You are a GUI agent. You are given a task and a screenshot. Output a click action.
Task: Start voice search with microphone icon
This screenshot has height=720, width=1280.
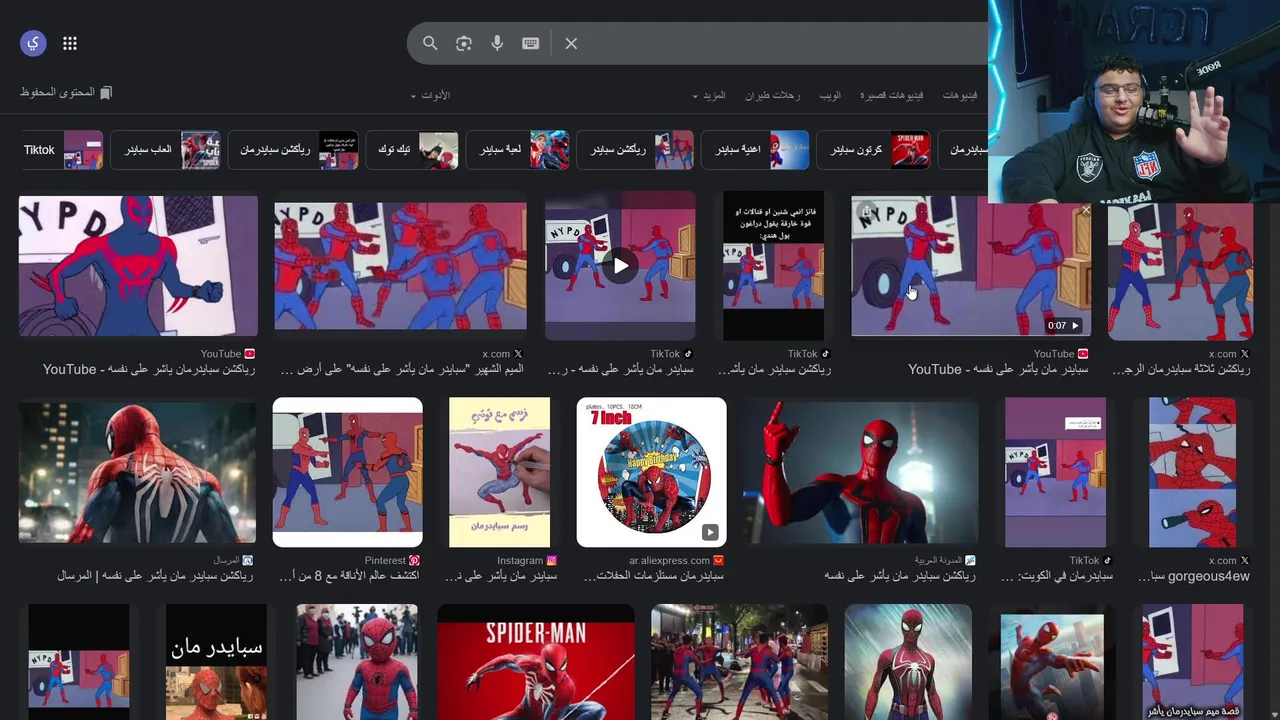(x=497, y=43)
